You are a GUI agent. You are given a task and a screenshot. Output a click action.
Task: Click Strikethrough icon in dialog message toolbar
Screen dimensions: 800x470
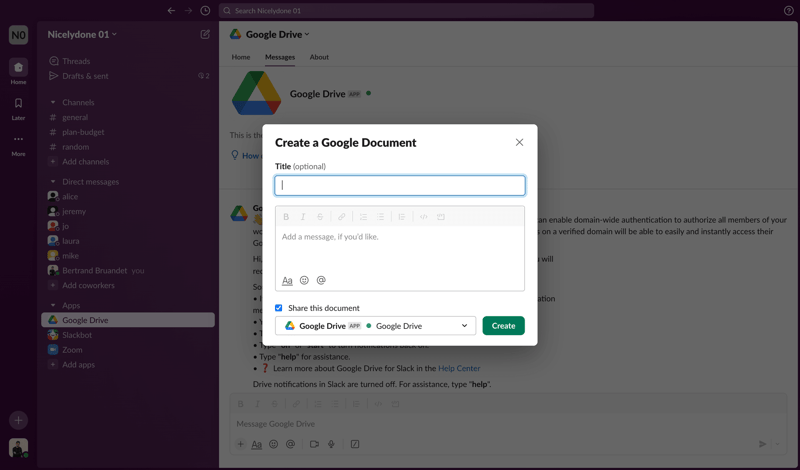[x=320, y=217]
